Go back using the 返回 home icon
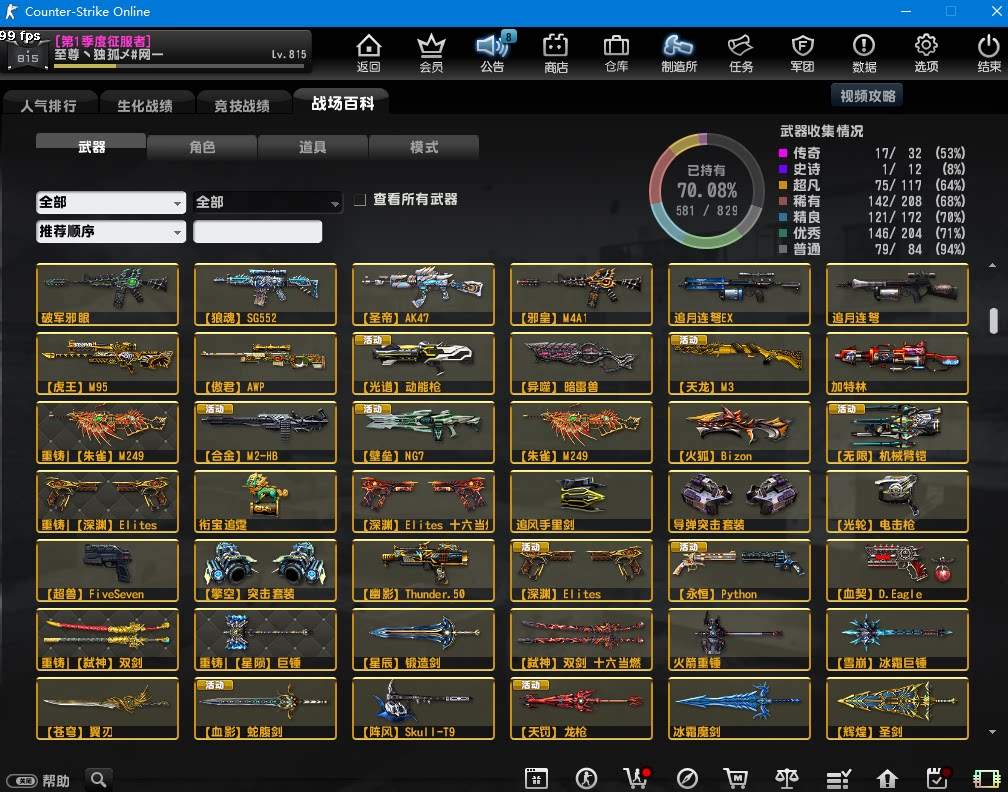 click(368, 53)
